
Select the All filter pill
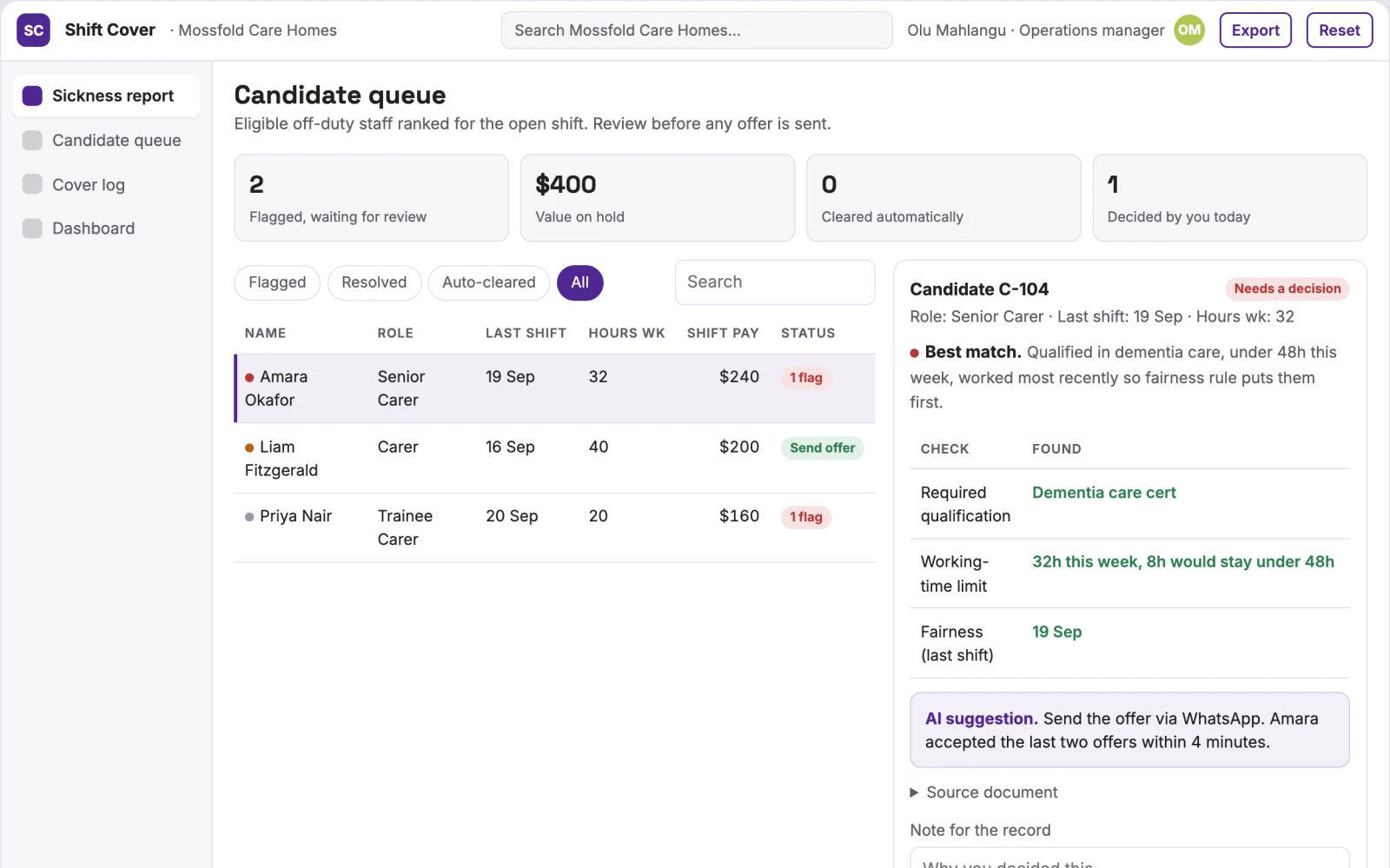click(x=579, y=282)
